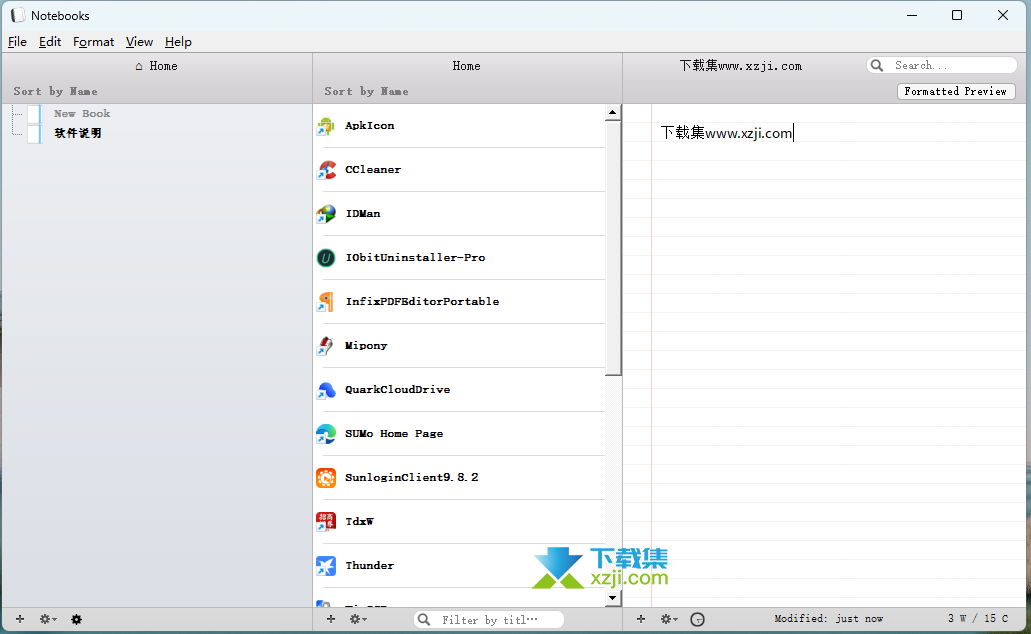Viewport: 1031px width, 634px height.
Task: Click the Home house icon
Action: (139, 66)
